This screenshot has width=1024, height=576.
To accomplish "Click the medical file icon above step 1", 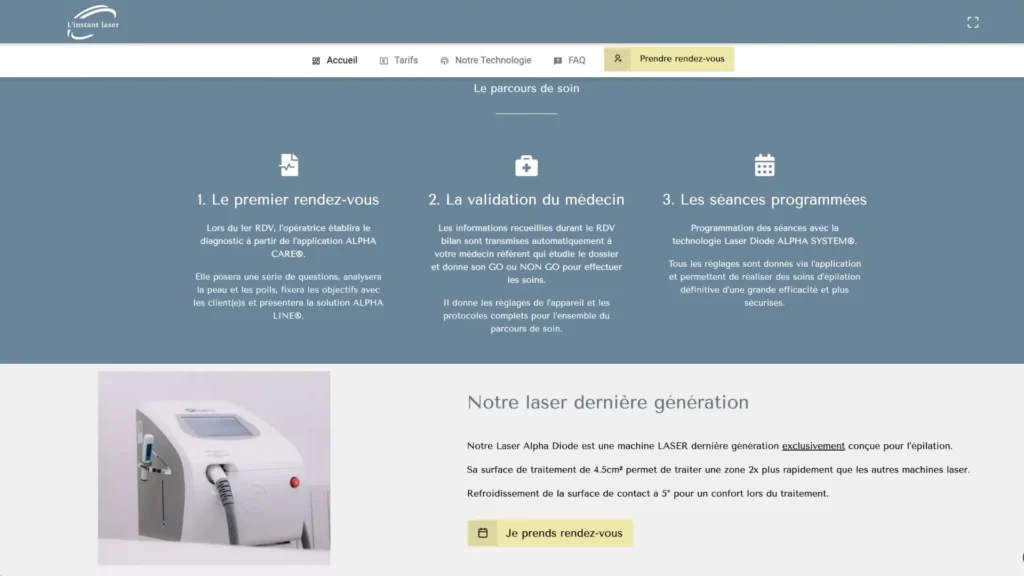I will [289, 165].
